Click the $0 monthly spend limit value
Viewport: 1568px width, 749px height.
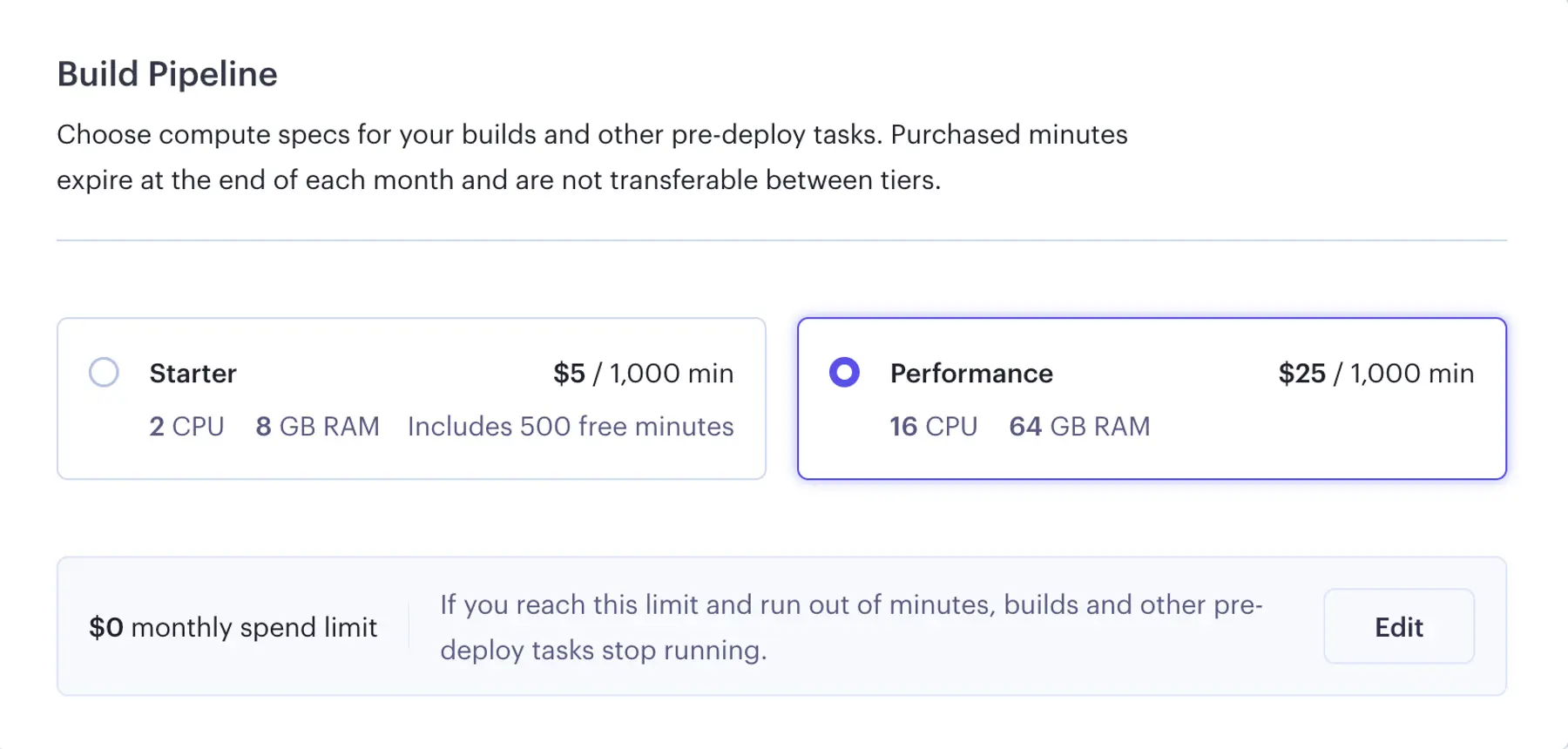pos(233,626)
